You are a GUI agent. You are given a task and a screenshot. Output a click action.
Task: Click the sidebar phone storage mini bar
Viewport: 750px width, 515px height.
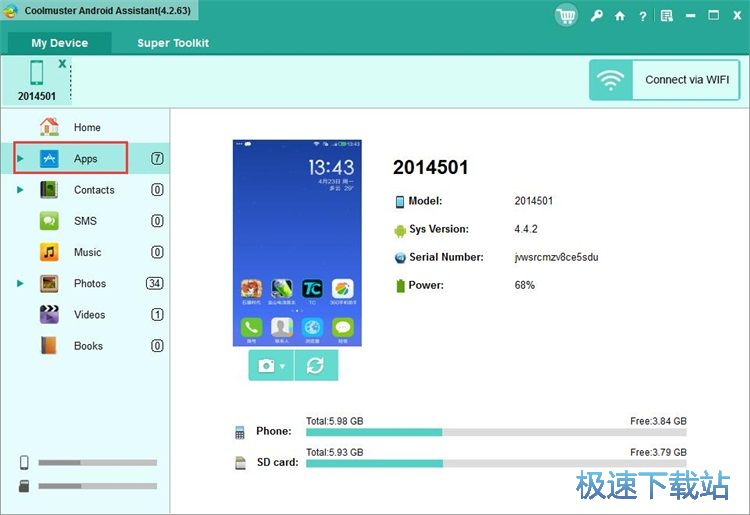(98, 462)
